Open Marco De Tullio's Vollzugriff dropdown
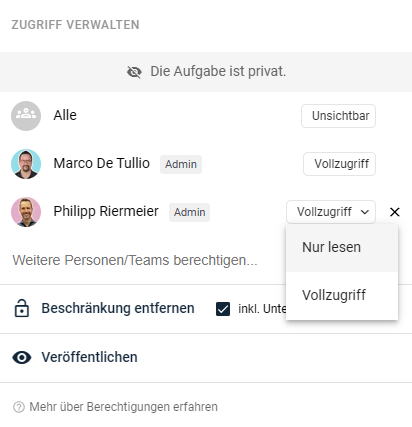Image resolution: width=412 pixels, height=427 pixels. tap(339, 164)
